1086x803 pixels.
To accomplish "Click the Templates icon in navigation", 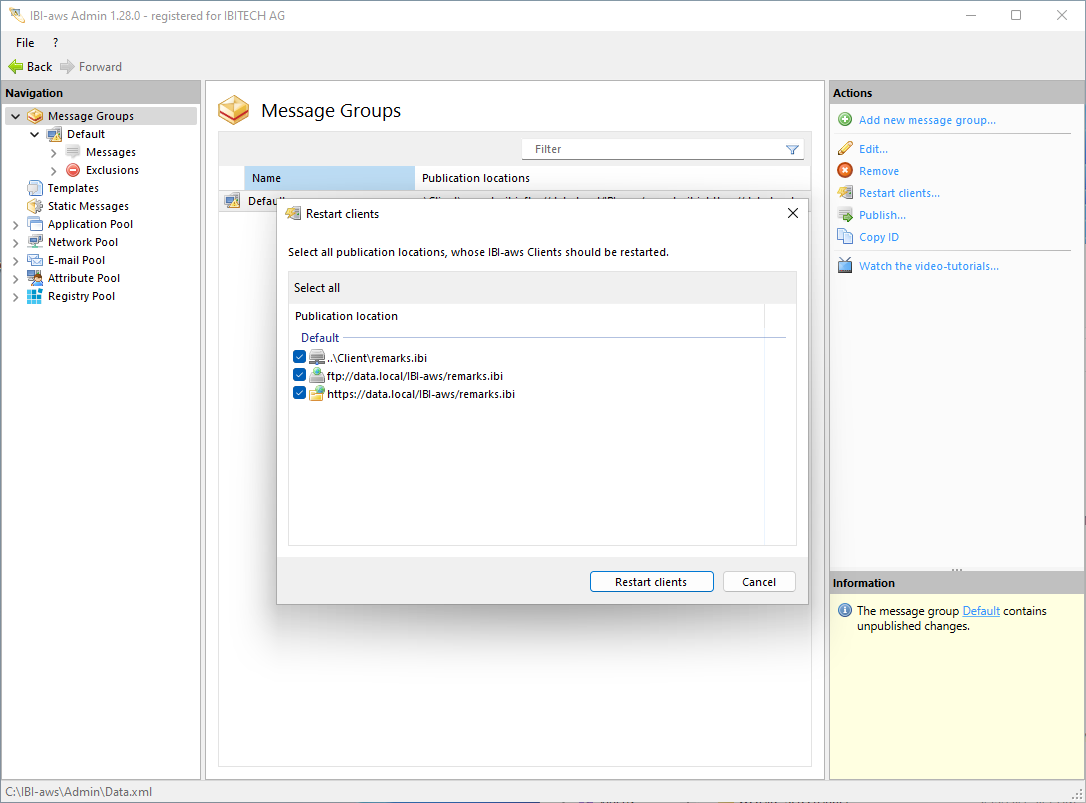I will click(35, 188).
